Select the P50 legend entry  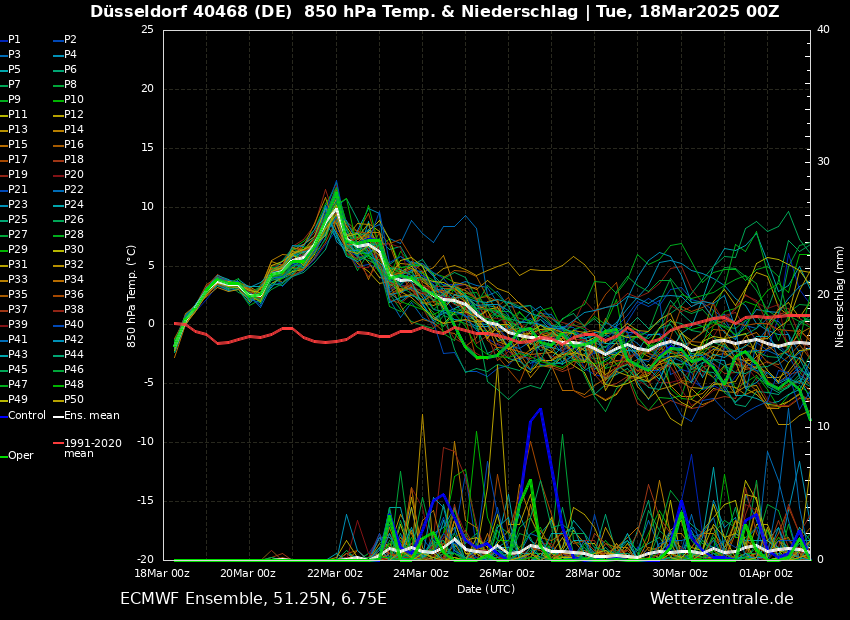point(73,400)
